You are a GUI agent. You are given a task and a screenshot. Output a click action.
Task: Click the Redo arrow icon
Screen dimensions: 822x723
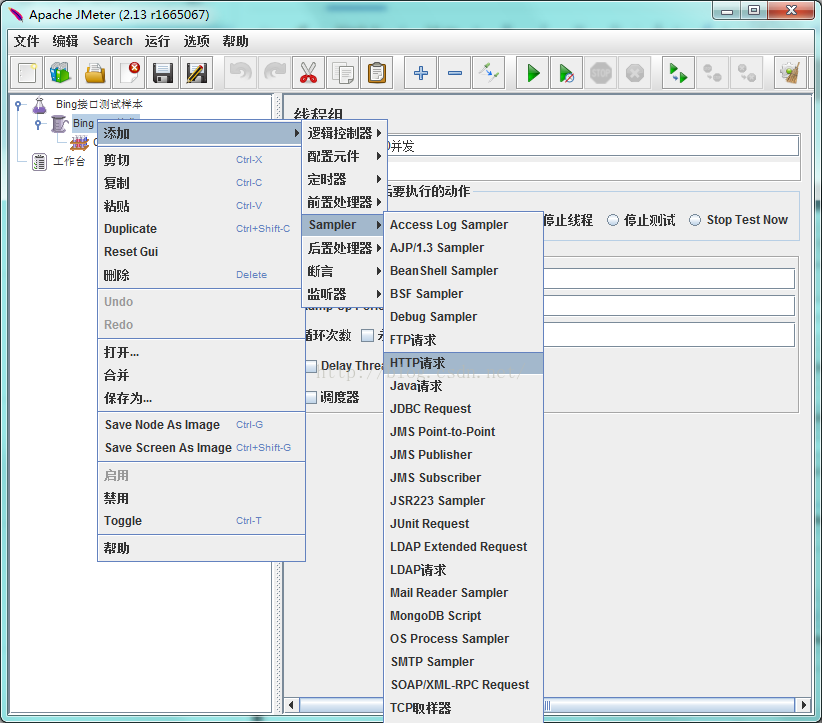[275, 73]
